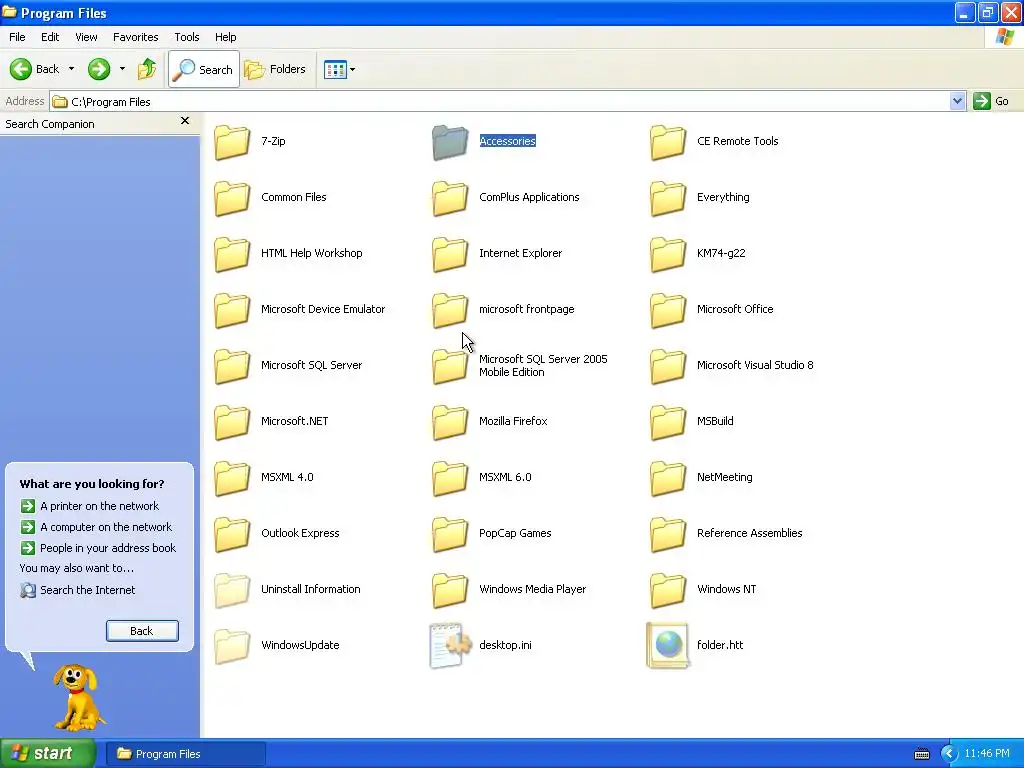Open the Edit menu
The width and height of the screenshot is (1024, 768).
click(50, 37)
